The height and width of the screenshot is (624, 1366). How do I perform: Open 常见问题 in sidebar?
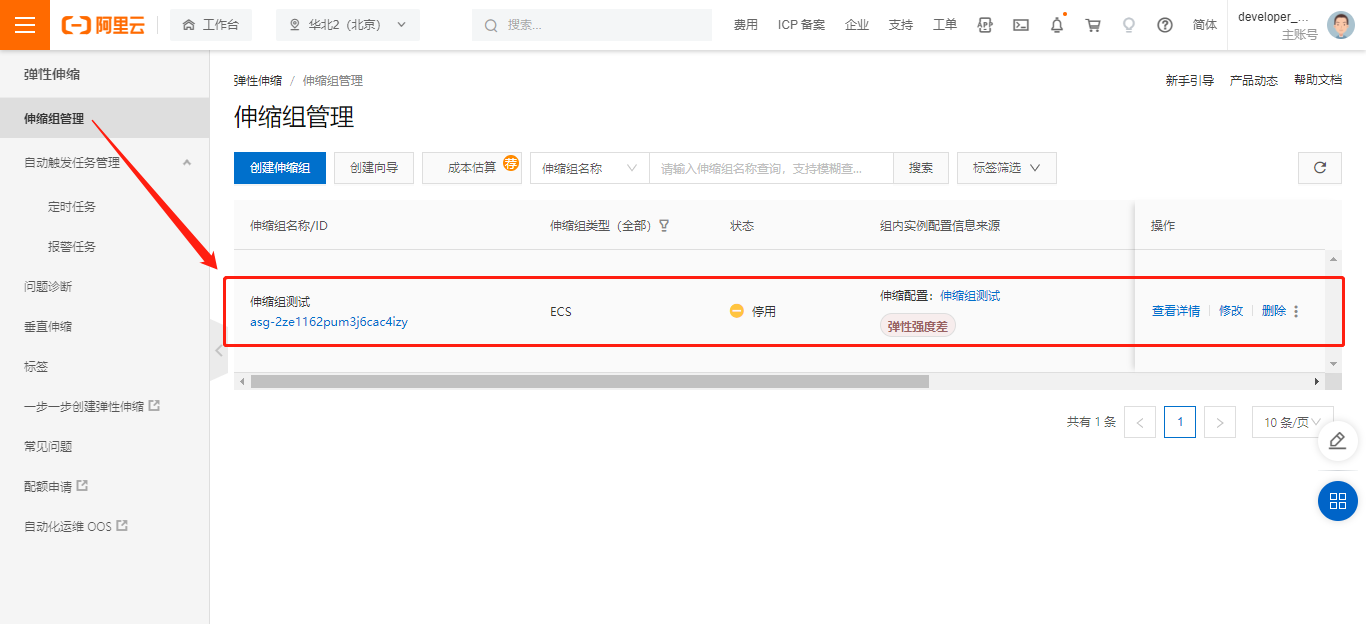[x=48, y=446]
